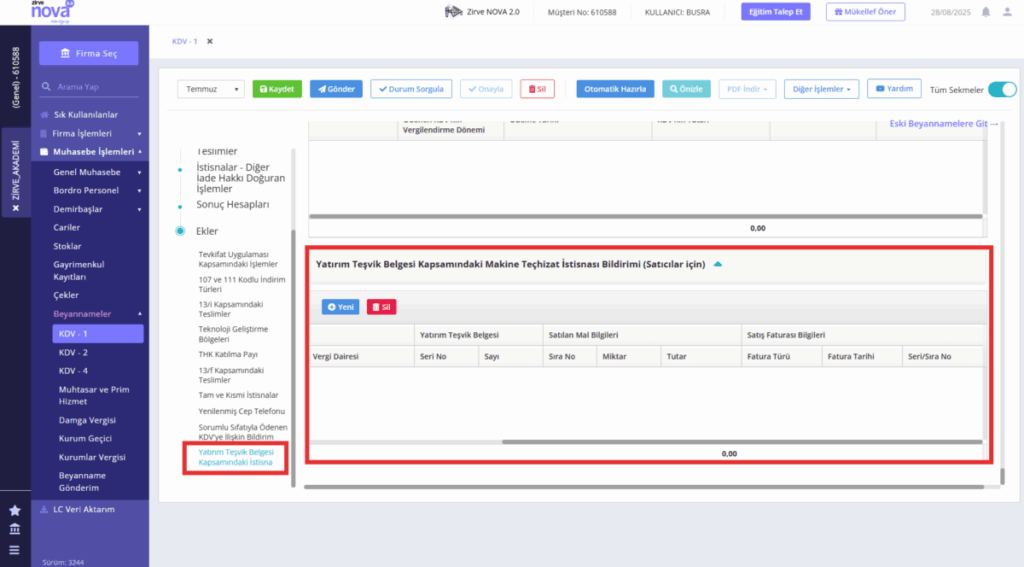Click the bank building icon in left strip
The image size is (1024, 567).
pos(14,529)
